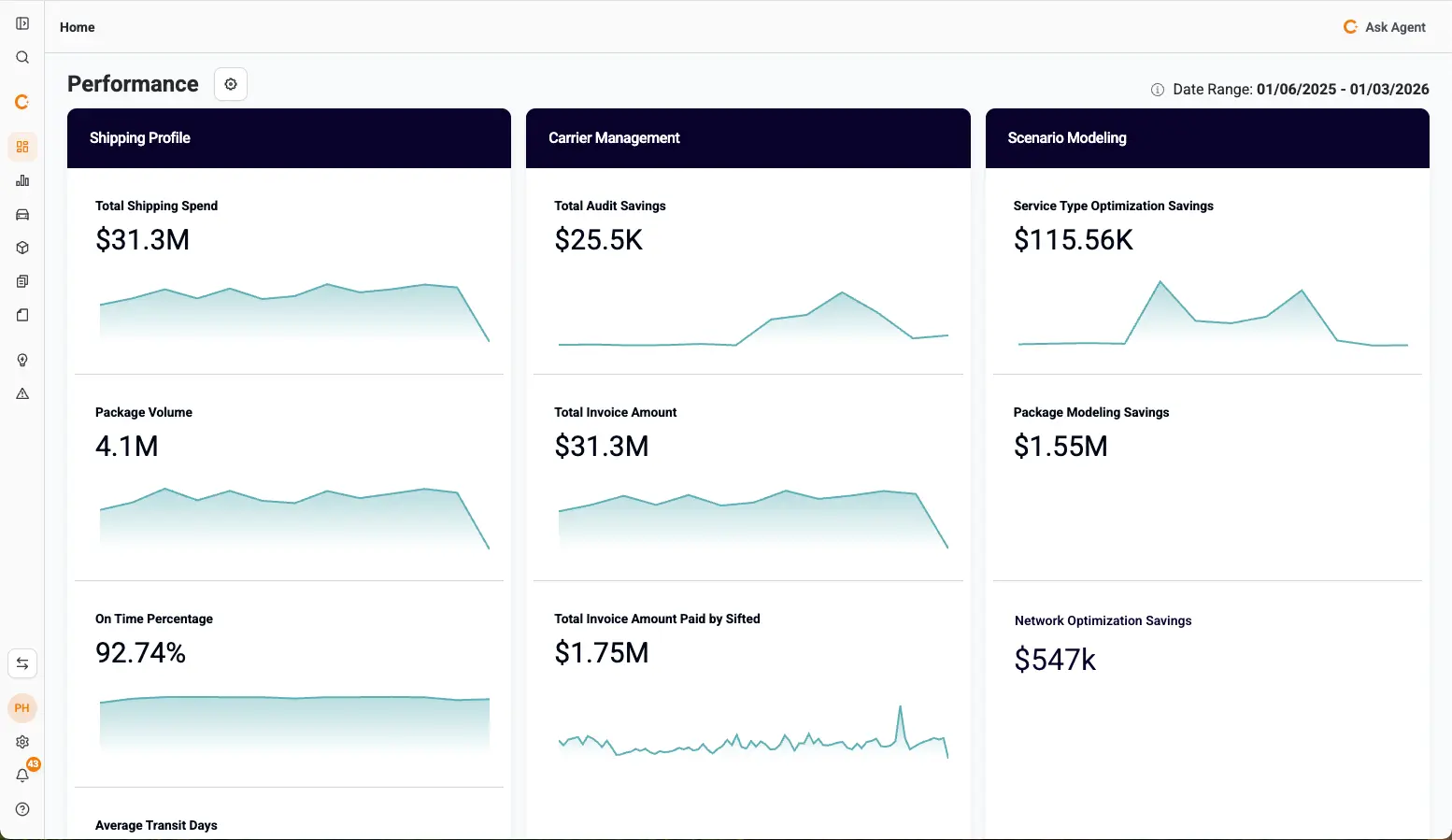Open the lightbulb insights icon

(22, 360)
